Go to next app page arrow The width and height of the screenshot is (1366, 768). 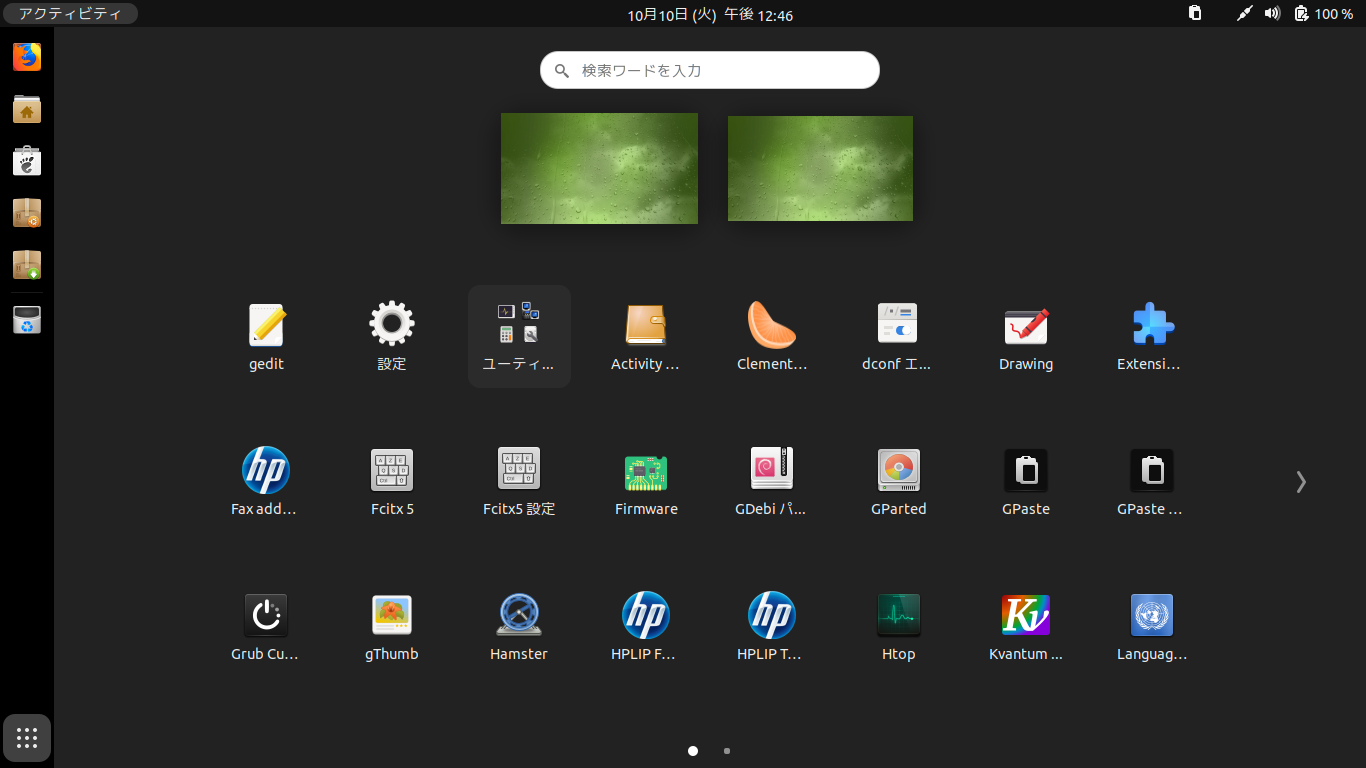[1301, 482]
